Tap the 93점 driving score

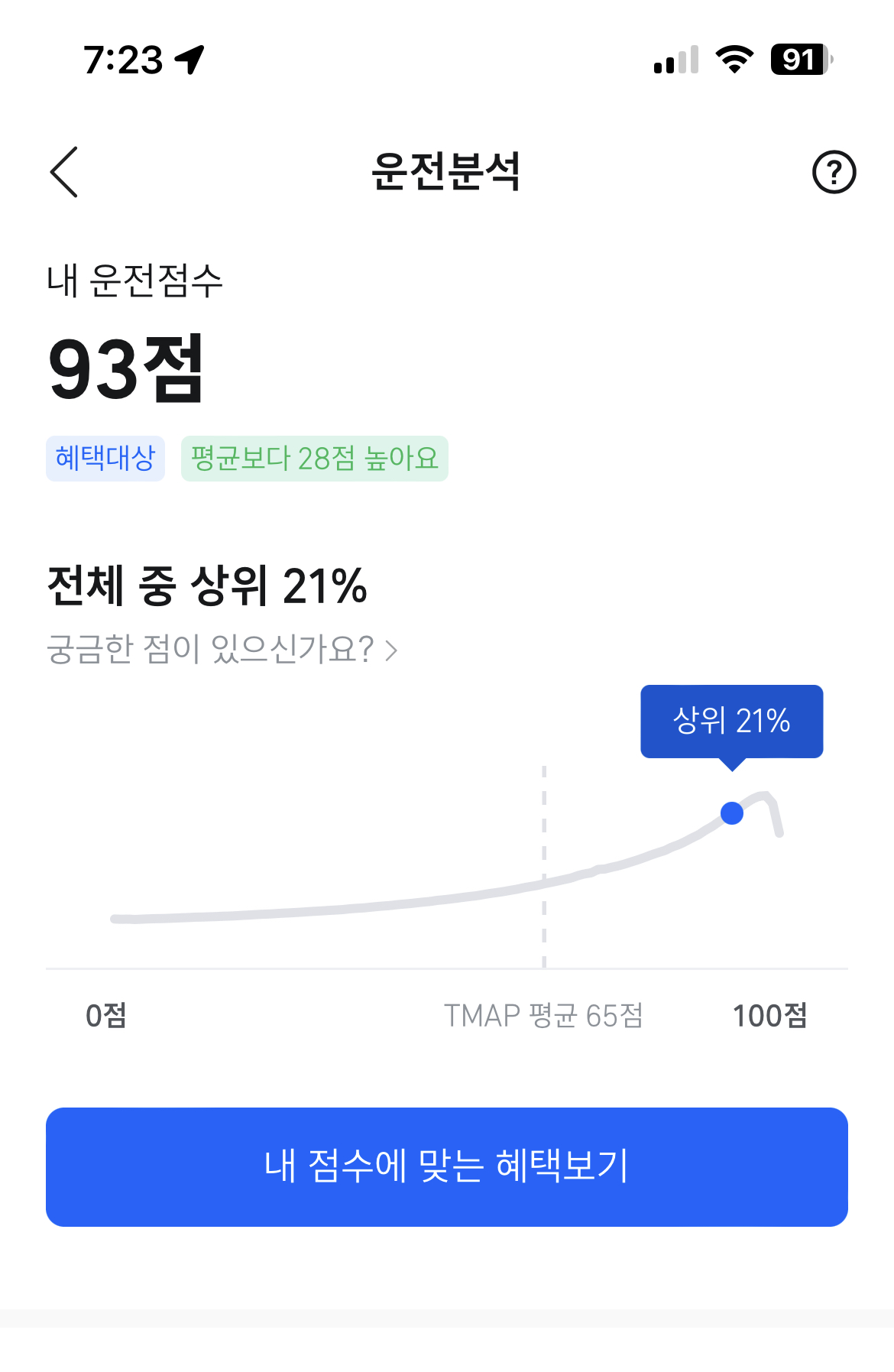click(x=126, y=369)
